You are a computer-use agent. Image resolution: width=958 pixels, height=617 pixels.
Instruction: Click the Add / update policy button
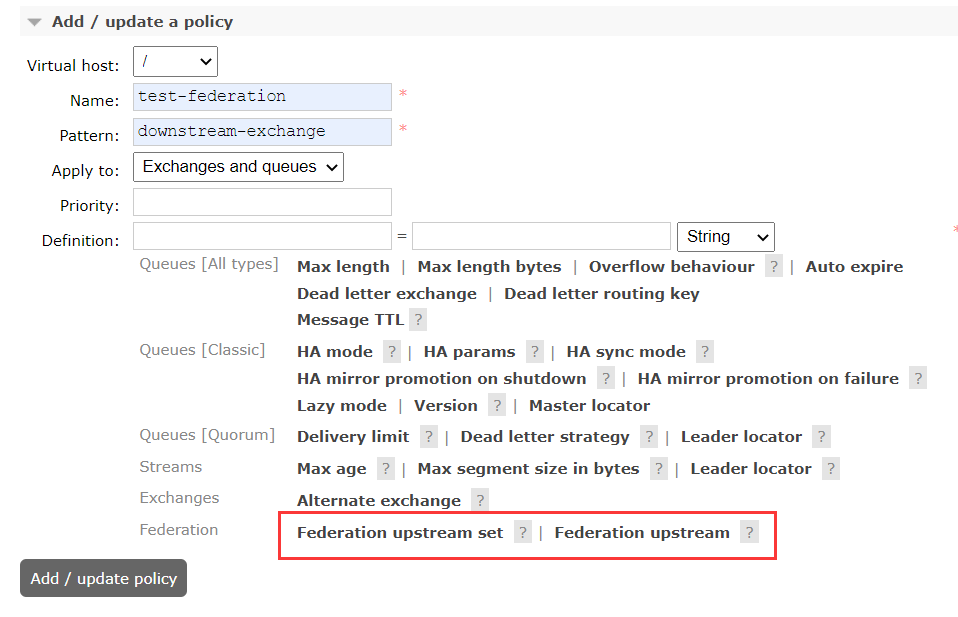tap(103, 578)
